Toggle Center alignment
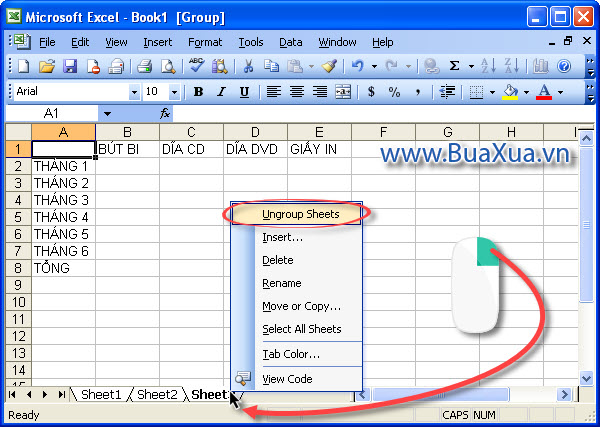600x427 pixels. 297,92
